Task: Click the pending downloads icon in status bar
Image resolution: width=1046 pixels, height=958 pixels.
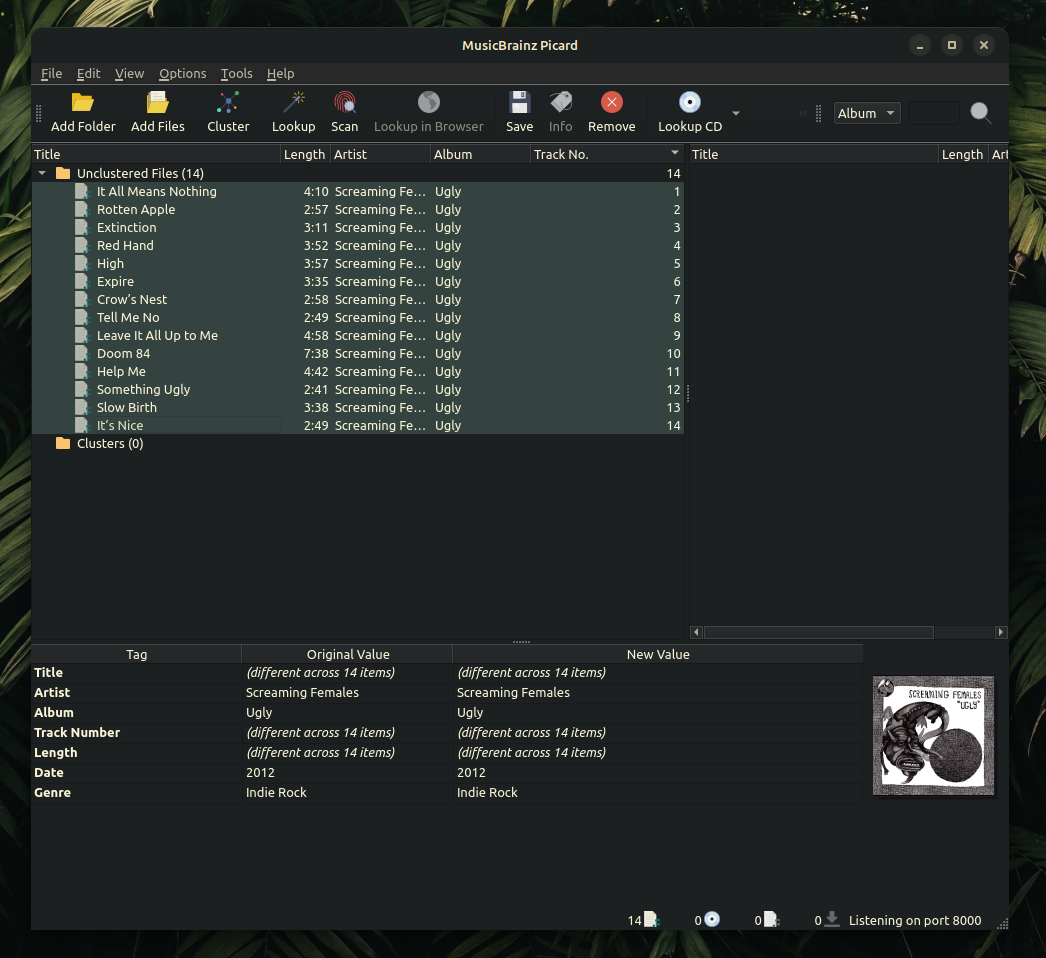Action: 832,920
